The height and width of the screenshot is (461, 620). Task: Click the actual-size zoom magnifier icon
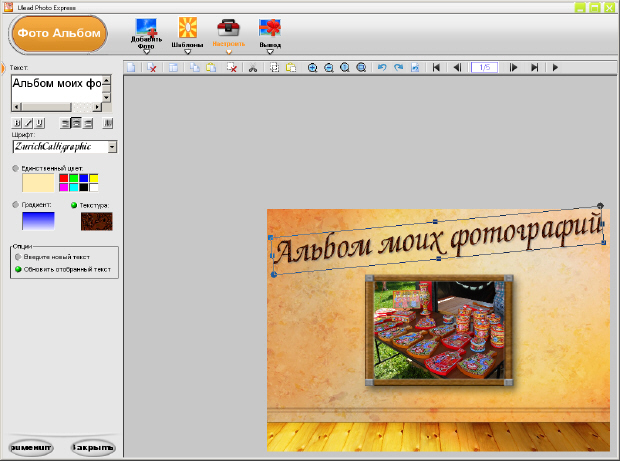pyautogui.click(x=345, y=68)
